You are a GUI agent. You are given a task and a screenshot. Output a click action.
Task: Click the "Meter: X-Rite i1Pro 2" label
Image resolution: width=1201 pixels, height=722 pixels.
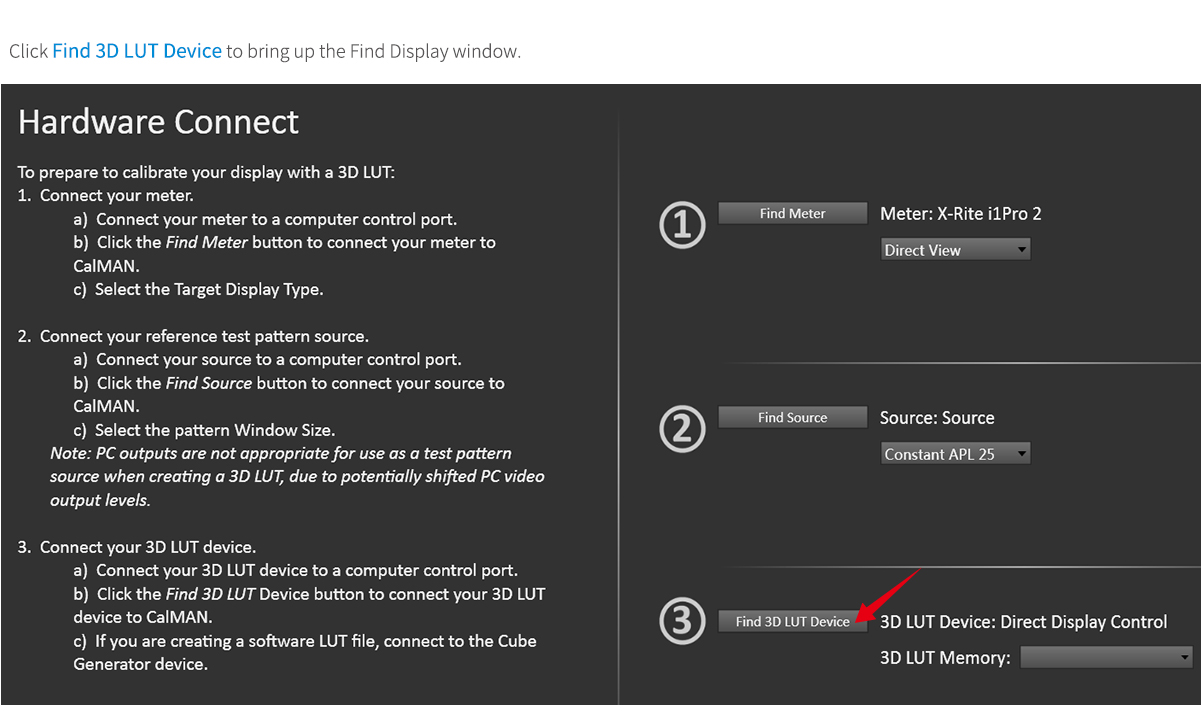tap(961, 213)
